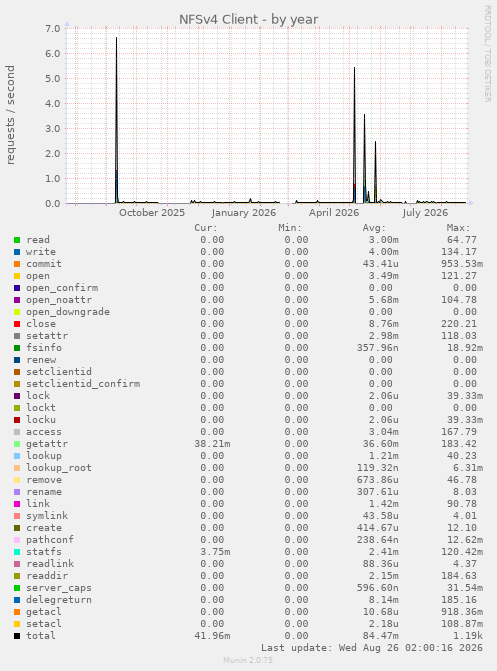This screenshot has width=497, height=671.
Task: Click the tallest spike near October 2025
Action: [116, 38]
